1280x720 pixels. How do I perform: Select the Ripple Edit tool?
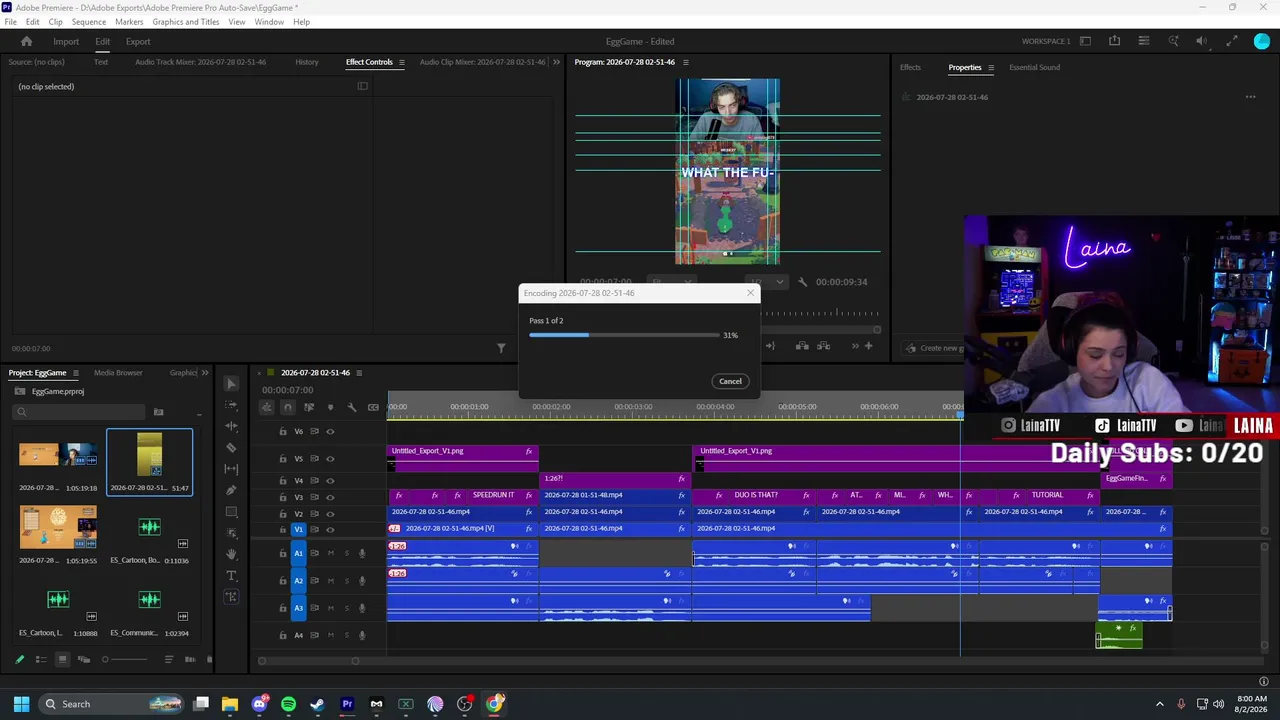[x=231, y=426]
